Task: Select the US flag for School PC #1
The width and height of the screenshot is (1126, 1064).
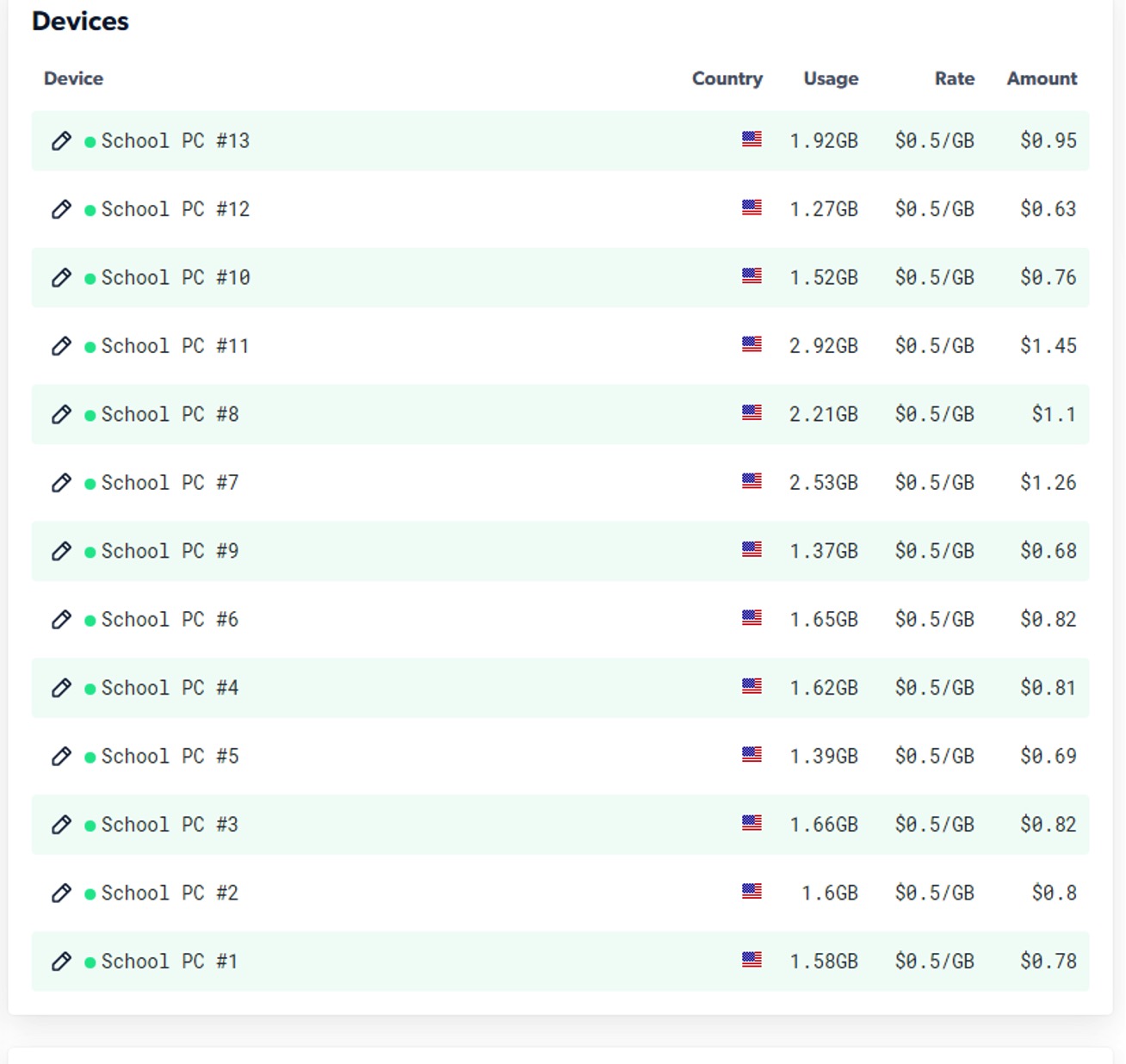Action: [752, 960]
